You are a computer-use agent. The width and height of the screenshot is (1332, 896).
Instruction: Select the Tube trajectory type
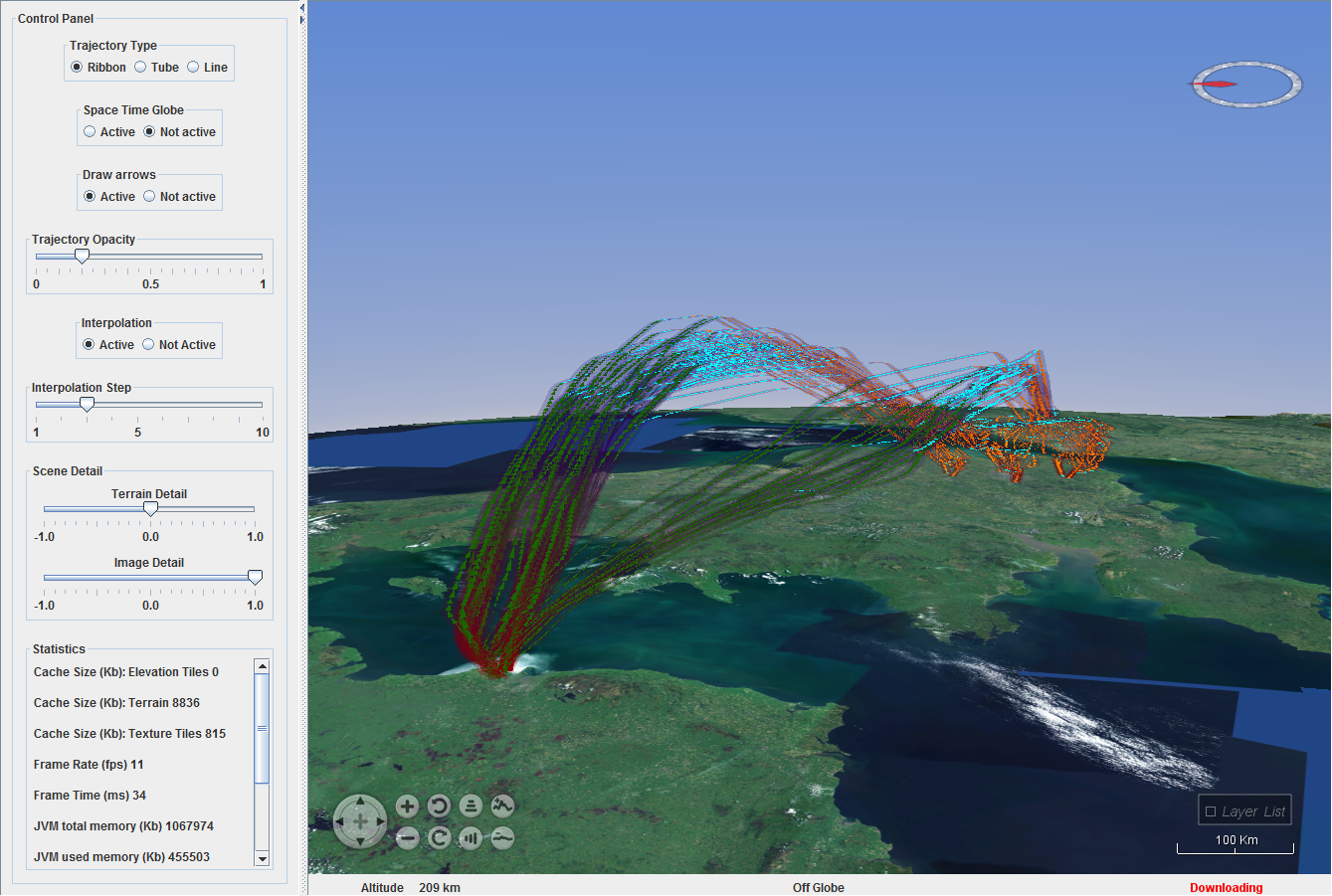coord(141,68)
